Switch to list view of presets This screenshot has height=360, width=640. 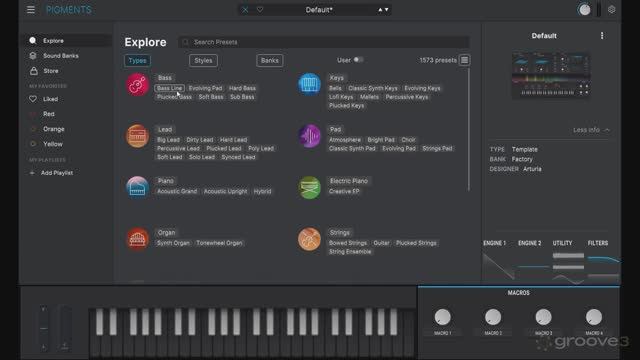coord(464,60)
